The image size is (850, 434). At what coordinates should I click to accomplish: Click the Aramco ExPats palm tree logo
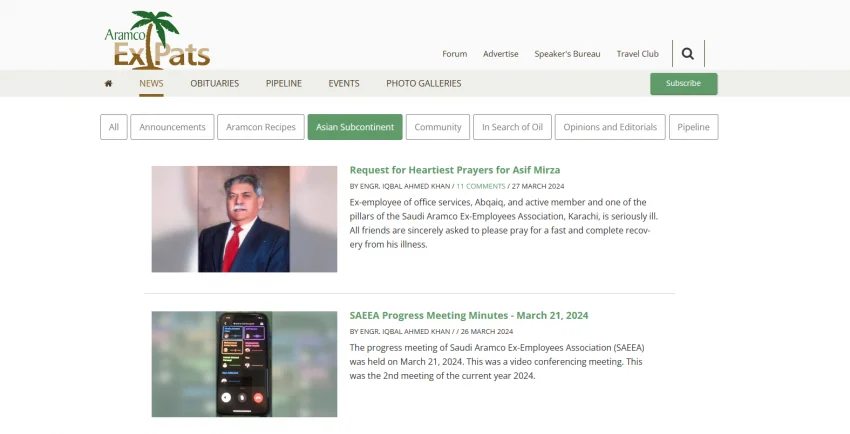point(157,40)
